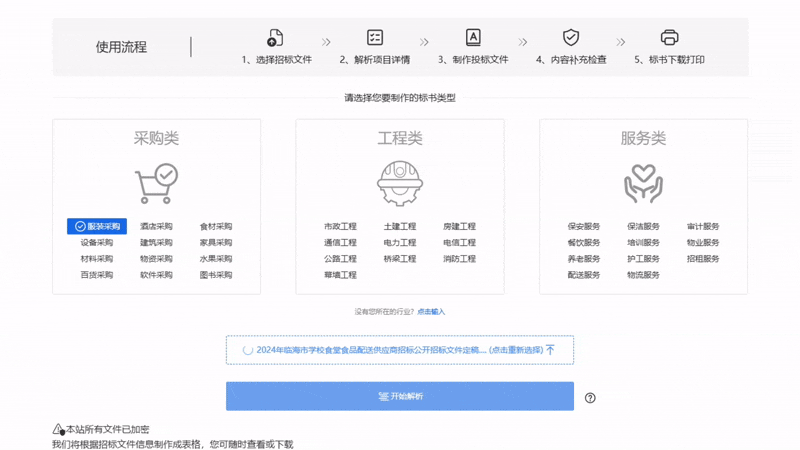Click the heart-in-hands icon under 服务类

pos(643,183)
